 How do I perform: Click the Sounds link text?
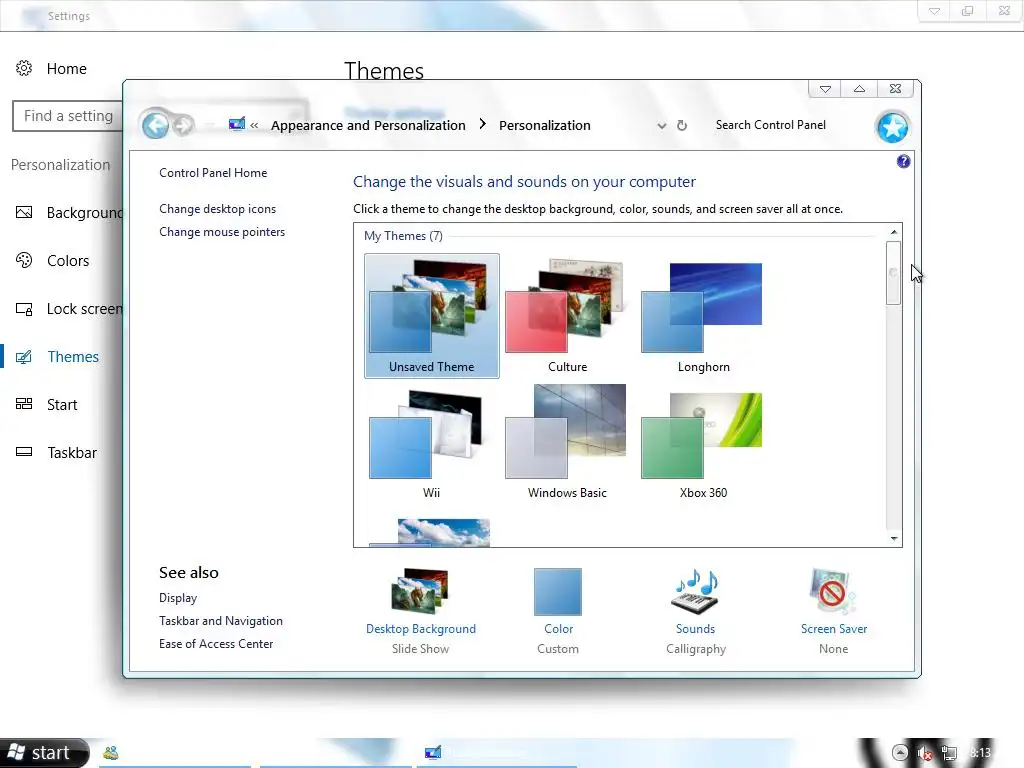coord(695,629)
